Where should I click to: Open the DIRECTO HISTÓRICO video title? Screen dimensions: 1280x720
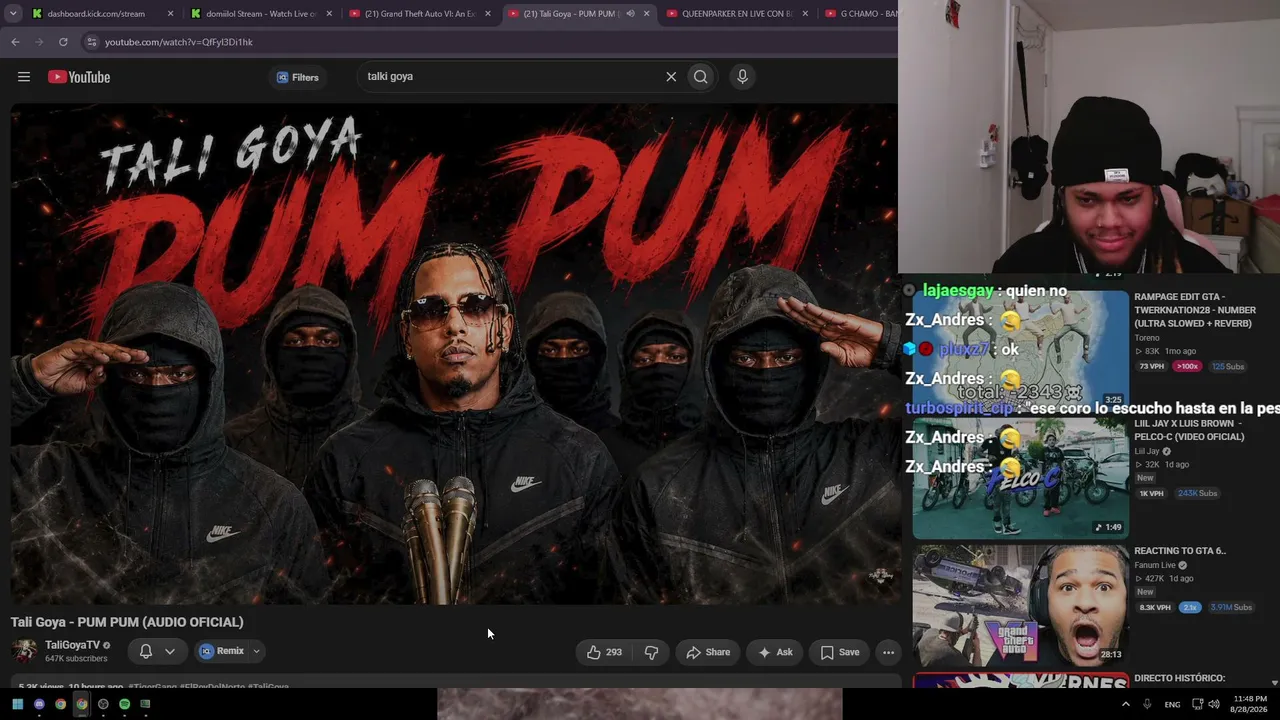(x=1180, y=678)
